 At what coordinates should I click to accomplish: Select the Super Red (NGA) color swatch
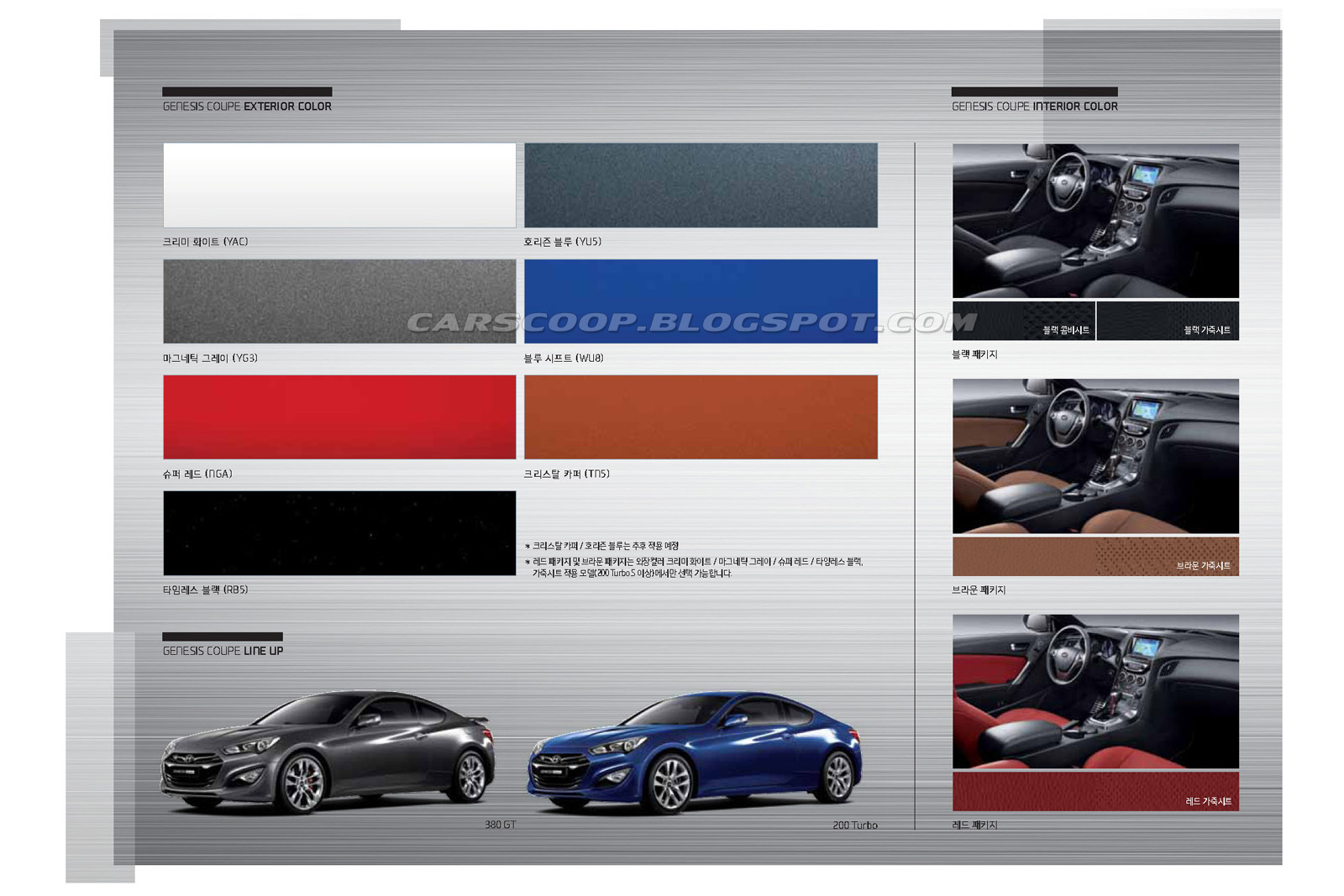(x=339, y=417)
